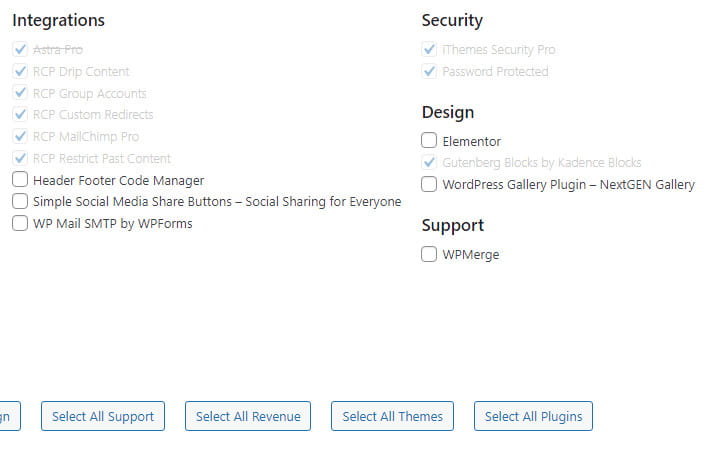Toggle the RCP Custom Redirects checkbox
Screen dimensions: 714x451
pos(20,115)
